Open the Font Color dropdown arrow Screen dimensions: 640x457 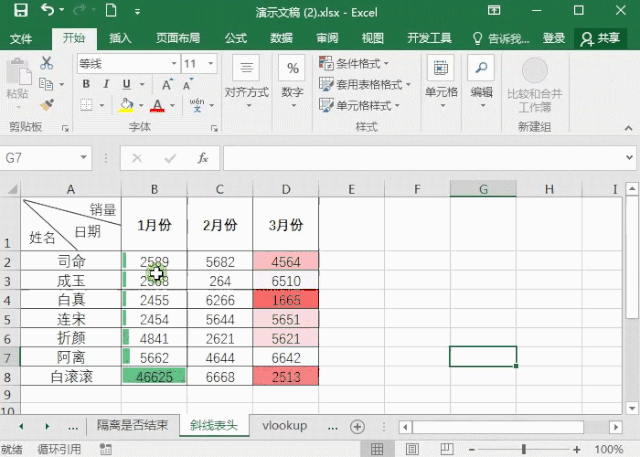coord(172,105)
